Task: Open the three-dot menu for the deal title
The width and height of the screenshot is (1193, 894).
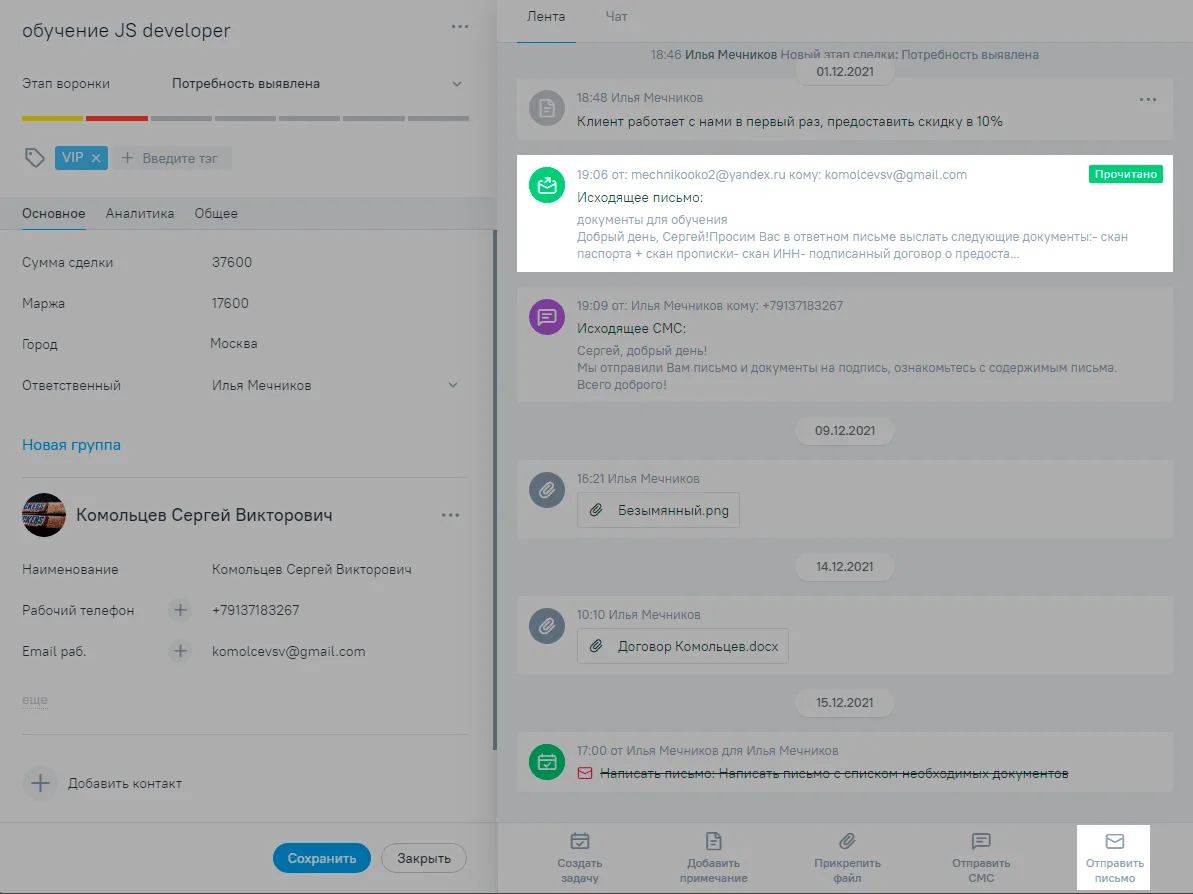Action: pos(460,27)
